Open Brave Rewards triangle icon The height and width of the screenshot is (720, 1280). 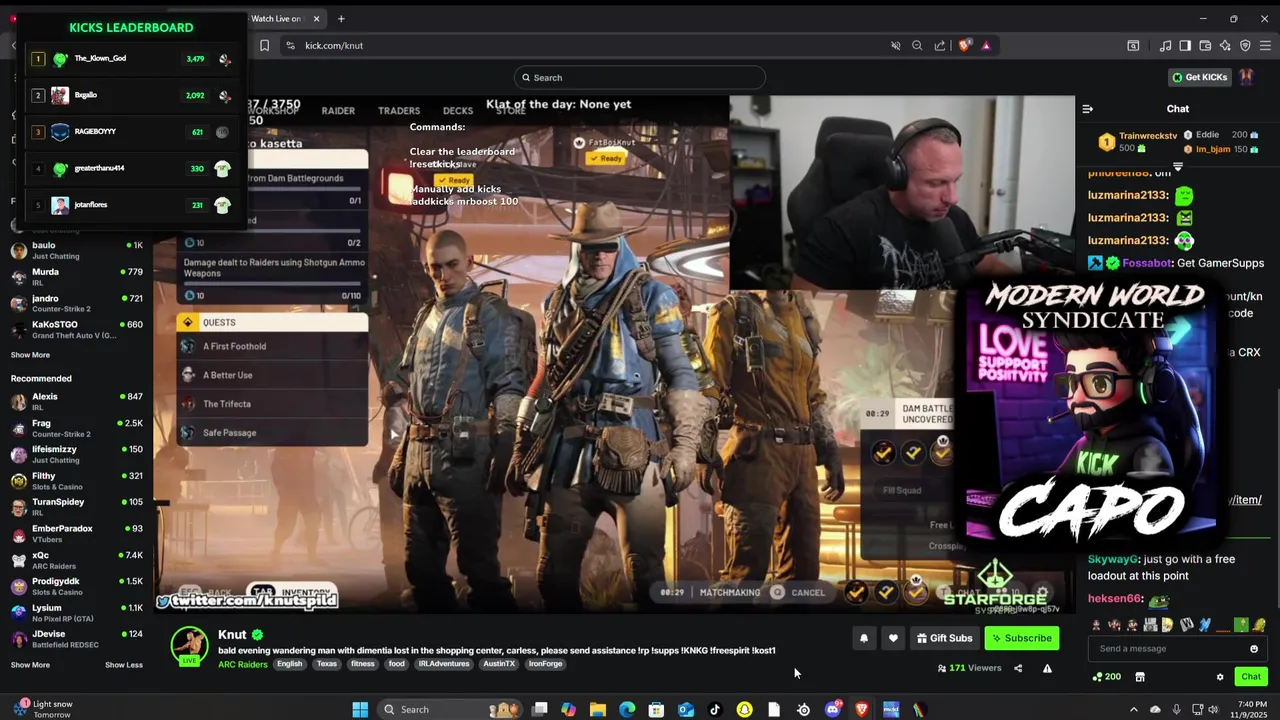[986, 45]
